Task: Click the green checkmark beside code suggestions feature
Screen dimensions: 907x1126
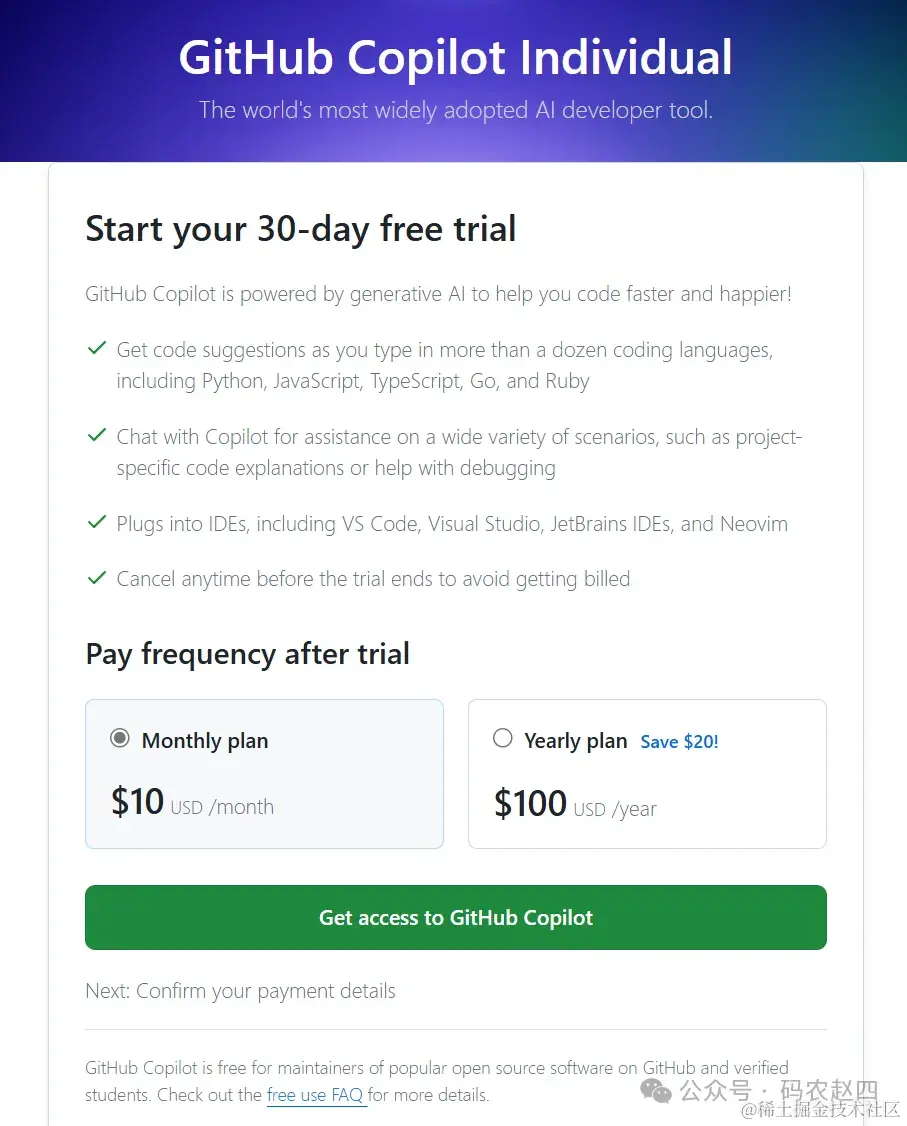Action: 96,349
